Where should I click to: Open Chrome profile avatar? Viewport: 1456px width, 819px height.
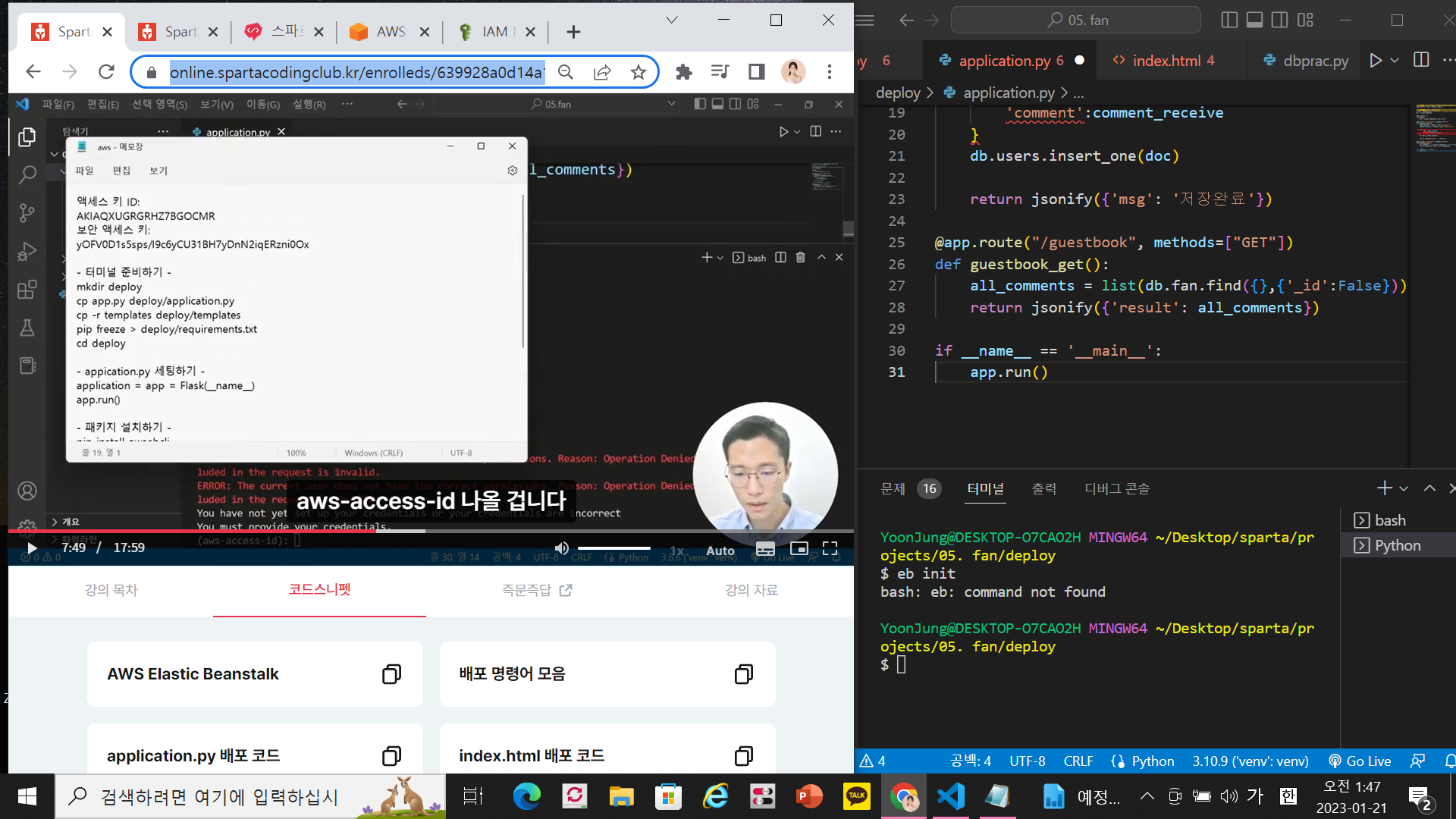(793, 72)
